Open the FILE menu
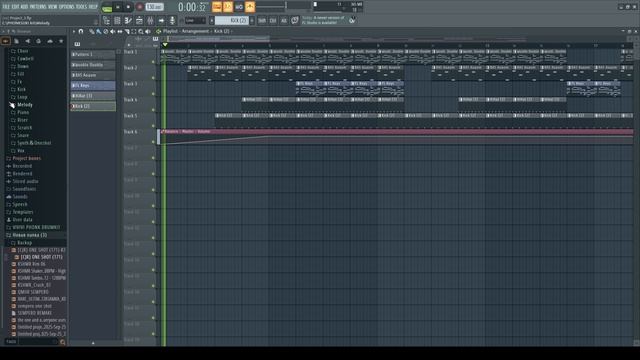This screenshot has width=640, height=360. [x=6, y=7]
